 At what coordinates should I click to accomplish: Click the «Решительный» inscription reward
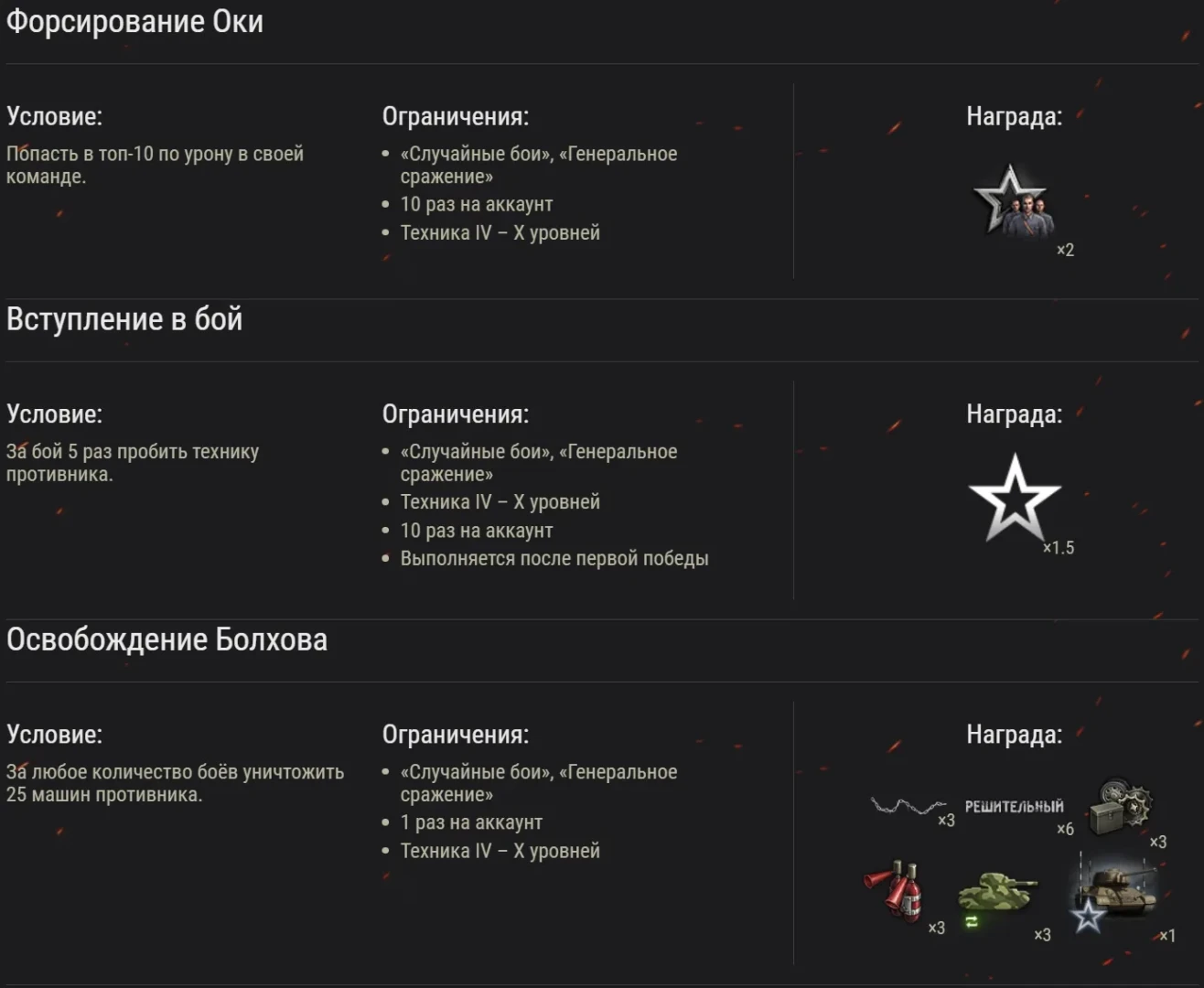(1014, 806)
